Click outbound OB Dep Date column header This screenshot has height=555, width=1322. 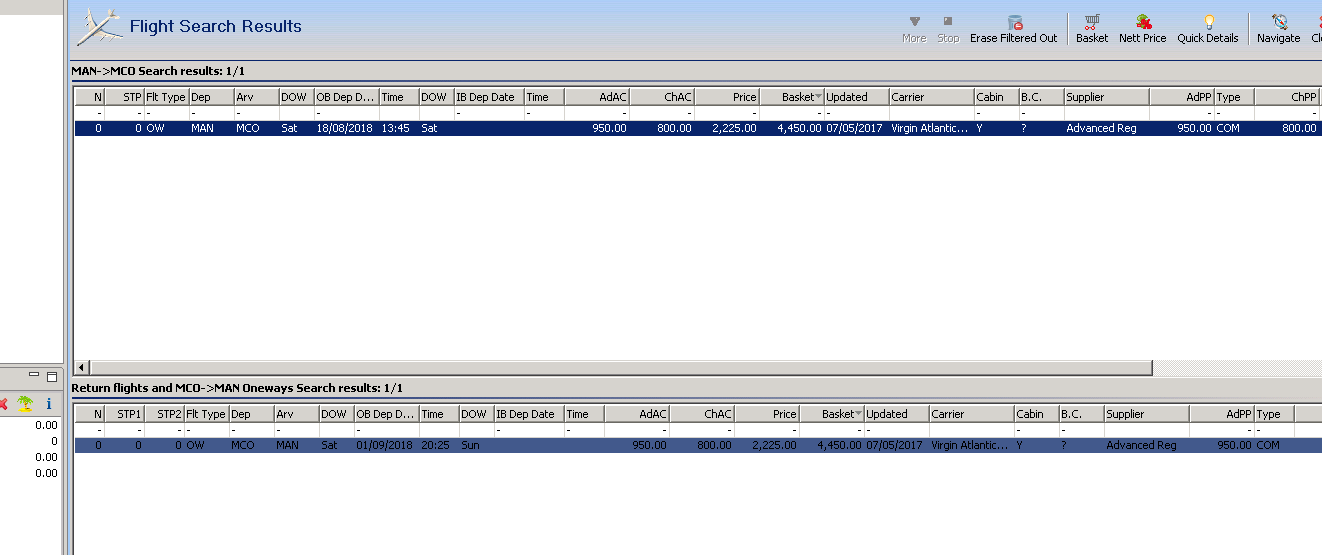346,97
